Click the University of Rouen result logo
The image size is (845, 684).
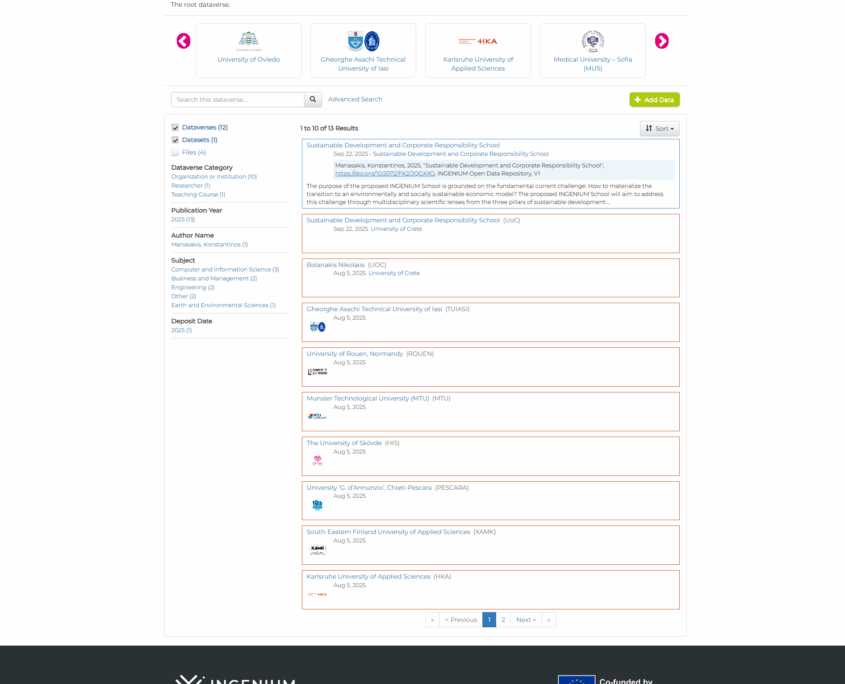[x=317, y=371]
